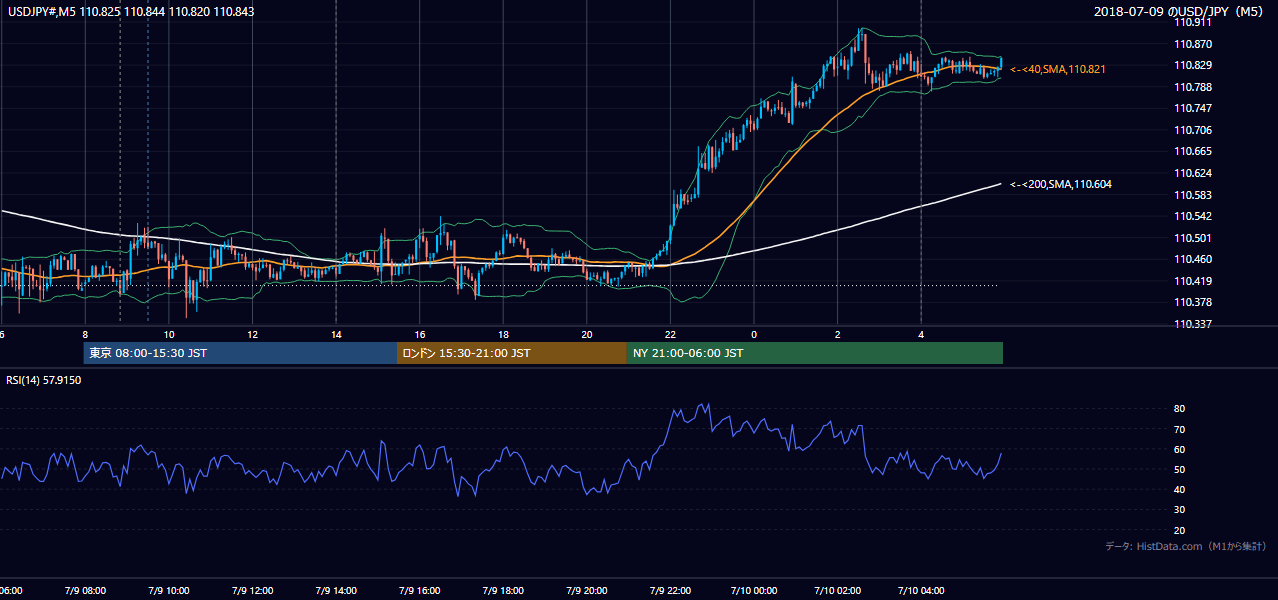Click price level 110.870 on the axis
The image size is (1278, 600).
coord(1193,44)
